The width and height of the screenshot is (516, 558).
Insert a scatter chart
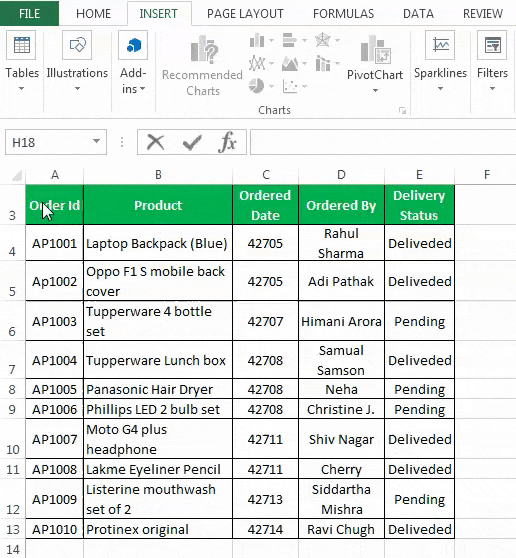point(290,86)
